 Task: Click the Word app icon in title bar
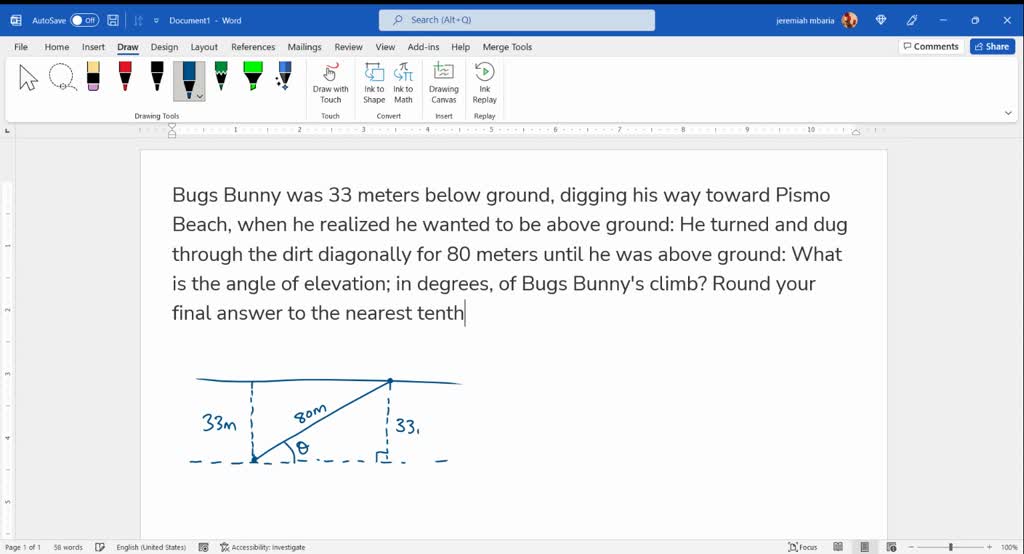click(x=16, y=20)
